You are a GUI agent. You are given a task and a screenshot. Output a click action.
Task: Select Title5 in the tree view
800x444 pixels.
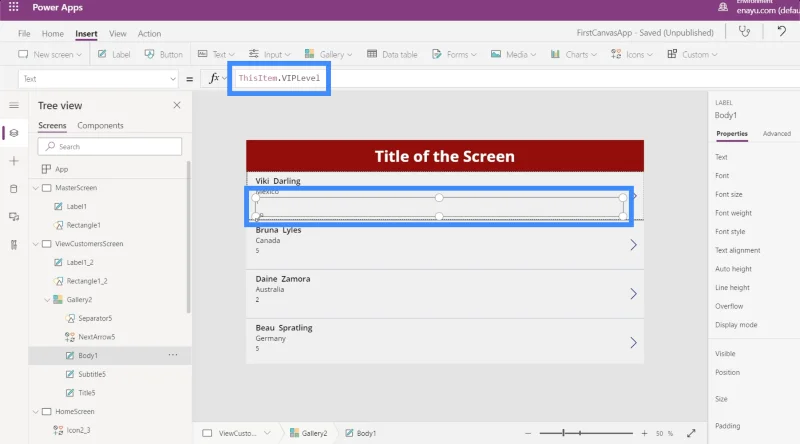pyautogui.click(x=87, y=393)
